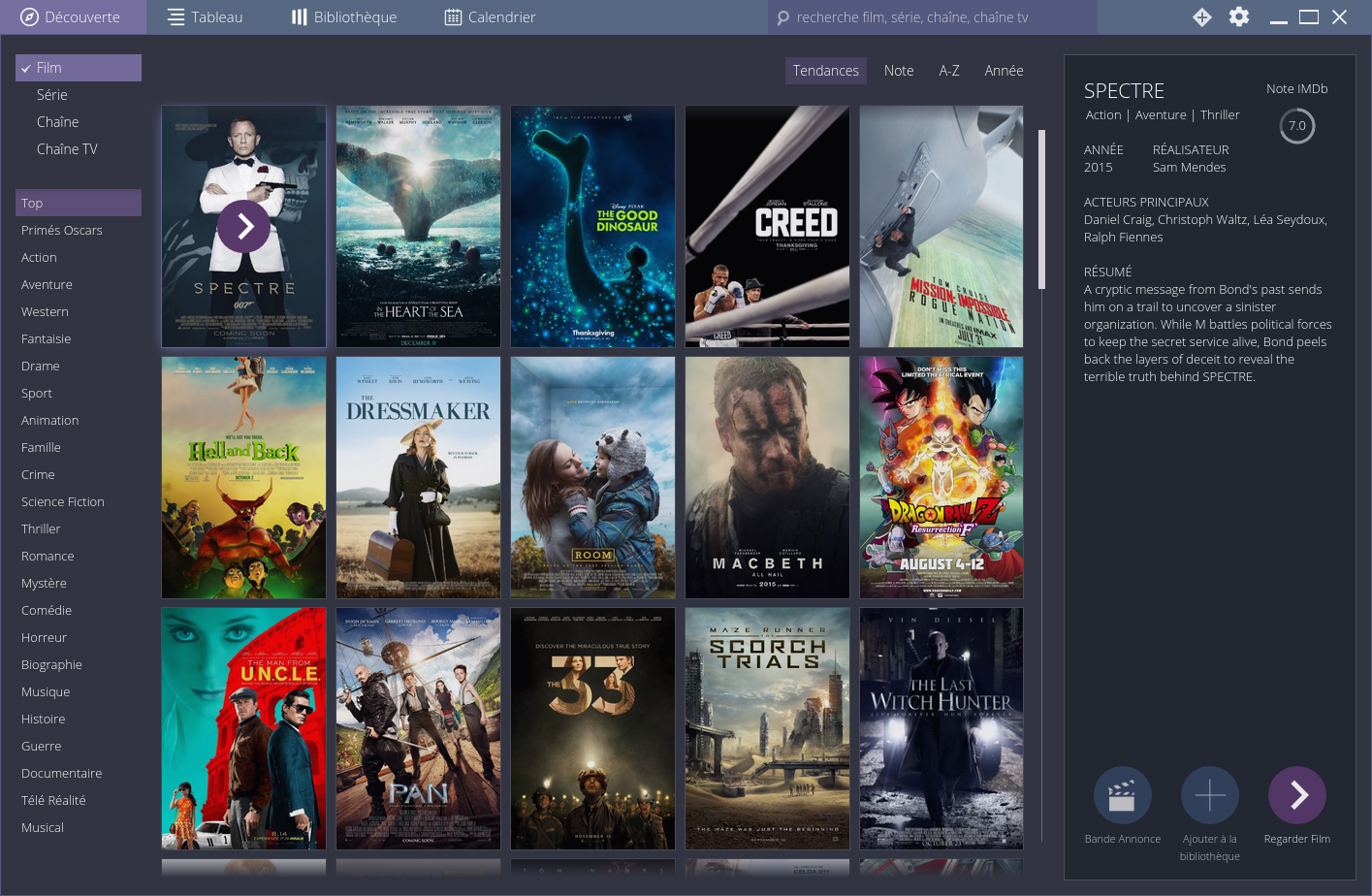Select the Macbeth poster

point(768,477)
